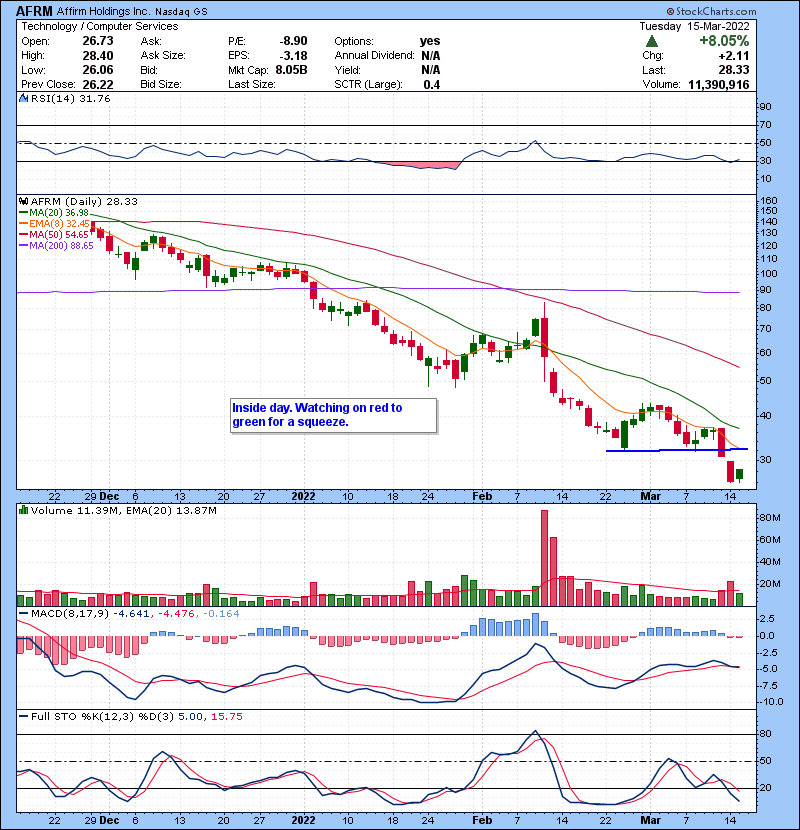Click the P/E value -8.90

[x=293, y=41]
